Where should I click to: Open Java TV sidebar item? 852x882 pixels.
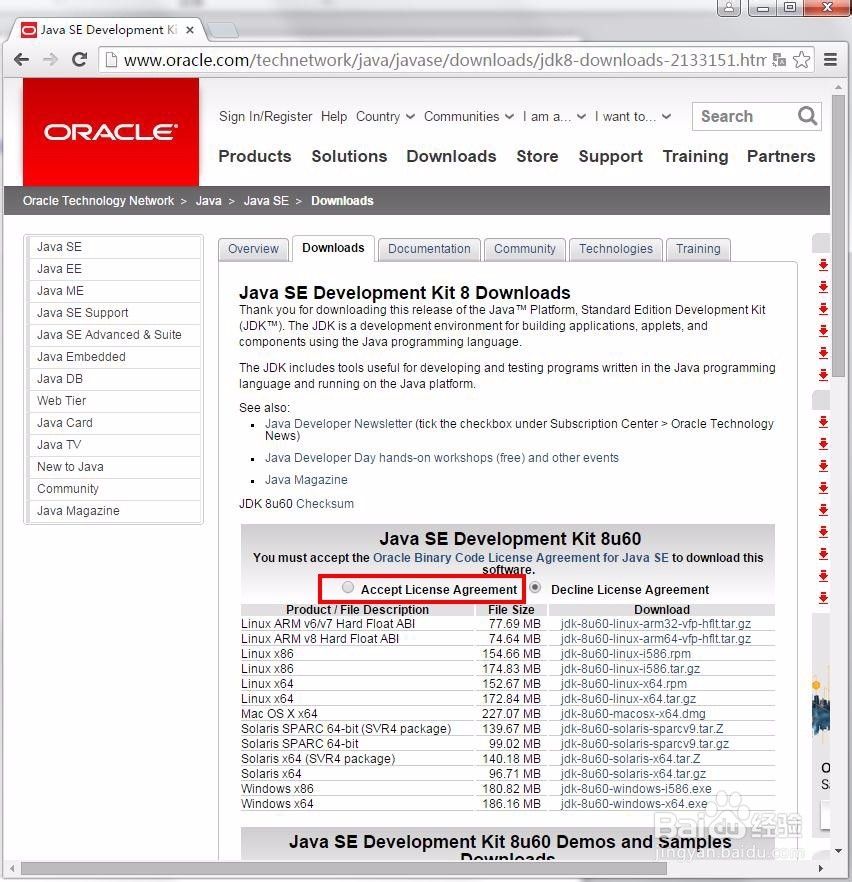pos(115,444)
